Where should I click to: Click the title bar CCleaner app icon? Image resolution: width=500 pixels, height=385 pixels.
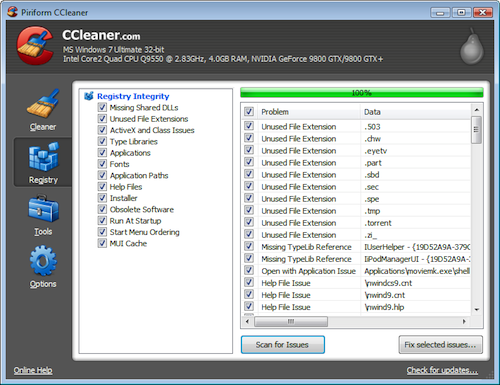tap(12, 12)
